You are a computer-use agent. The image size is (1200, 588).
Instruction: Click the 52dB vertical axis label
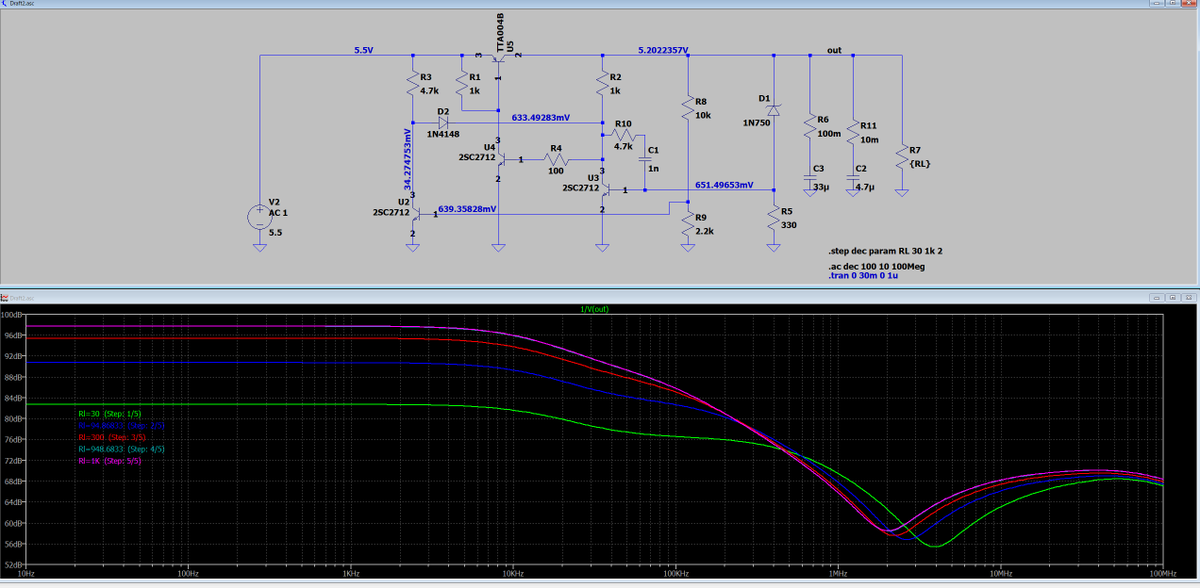point(13,566)
